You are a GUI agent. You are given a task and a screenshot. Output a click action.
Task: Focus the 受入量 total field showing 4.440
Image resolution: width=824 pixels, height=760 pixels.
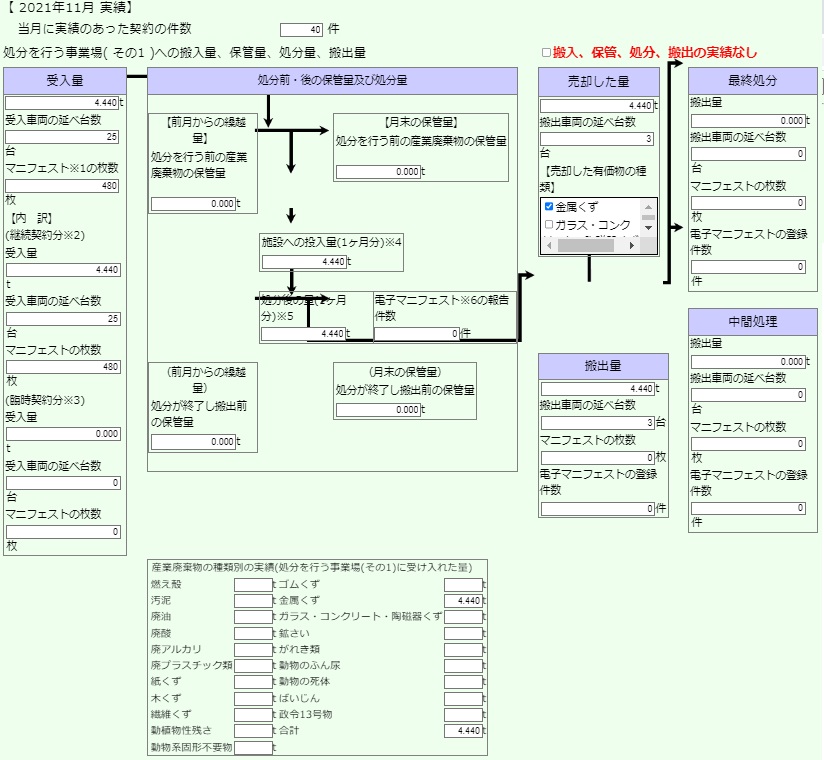click(62, 102)
